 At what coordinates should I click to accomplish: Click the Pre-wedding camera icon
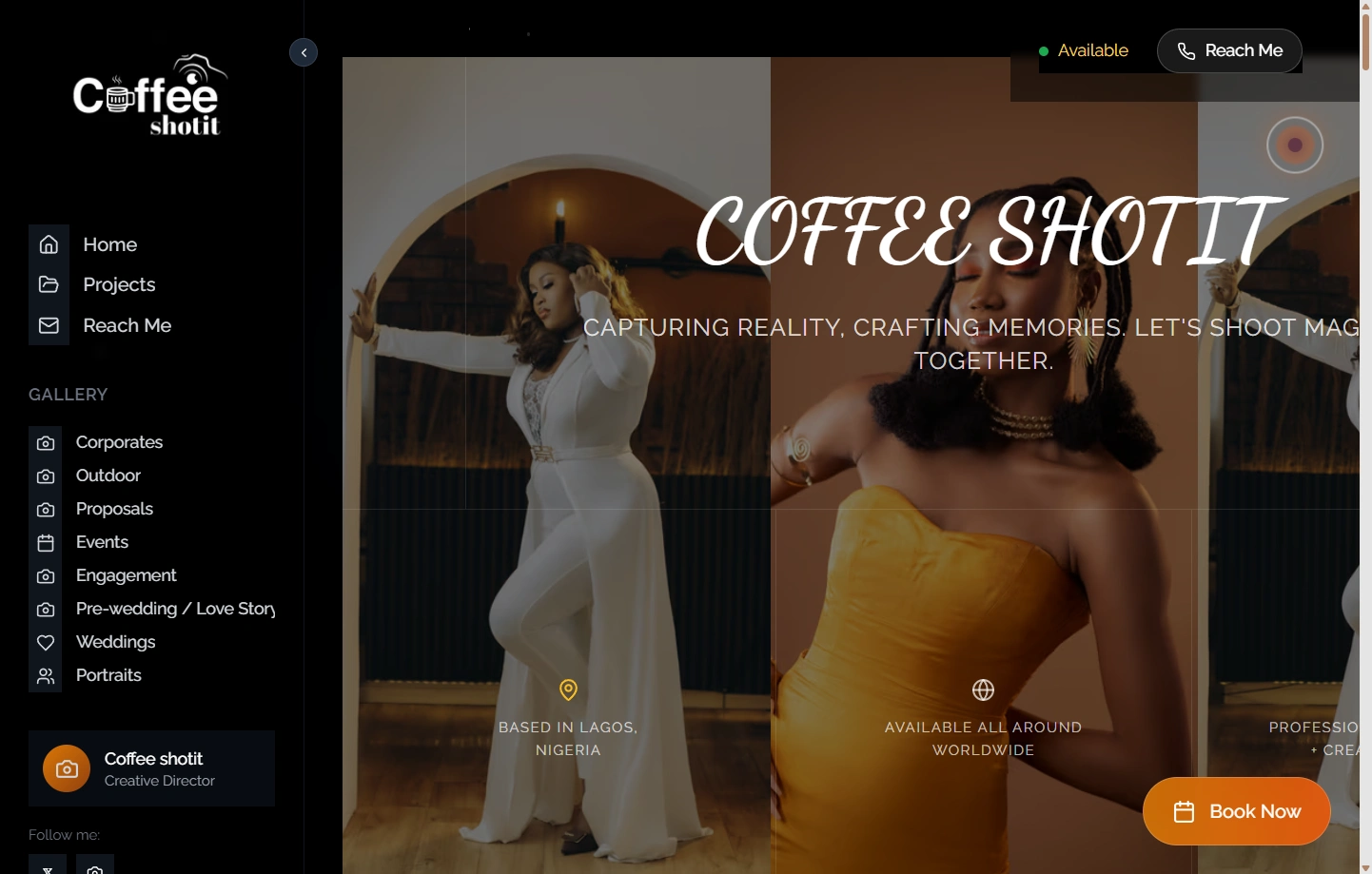click(46, 609)
